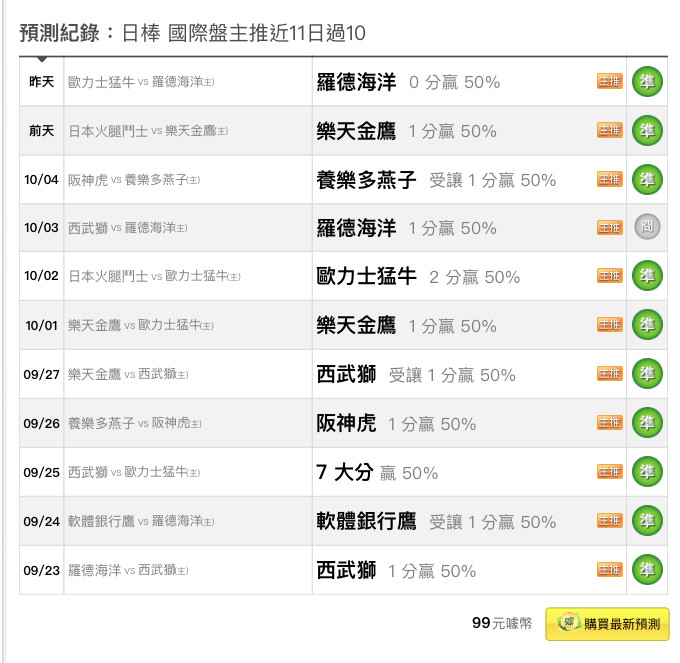Click the green 準 badge in 10/02 row
The height and width of the screenshot is (663, 680).
click(x=647, y=275)
